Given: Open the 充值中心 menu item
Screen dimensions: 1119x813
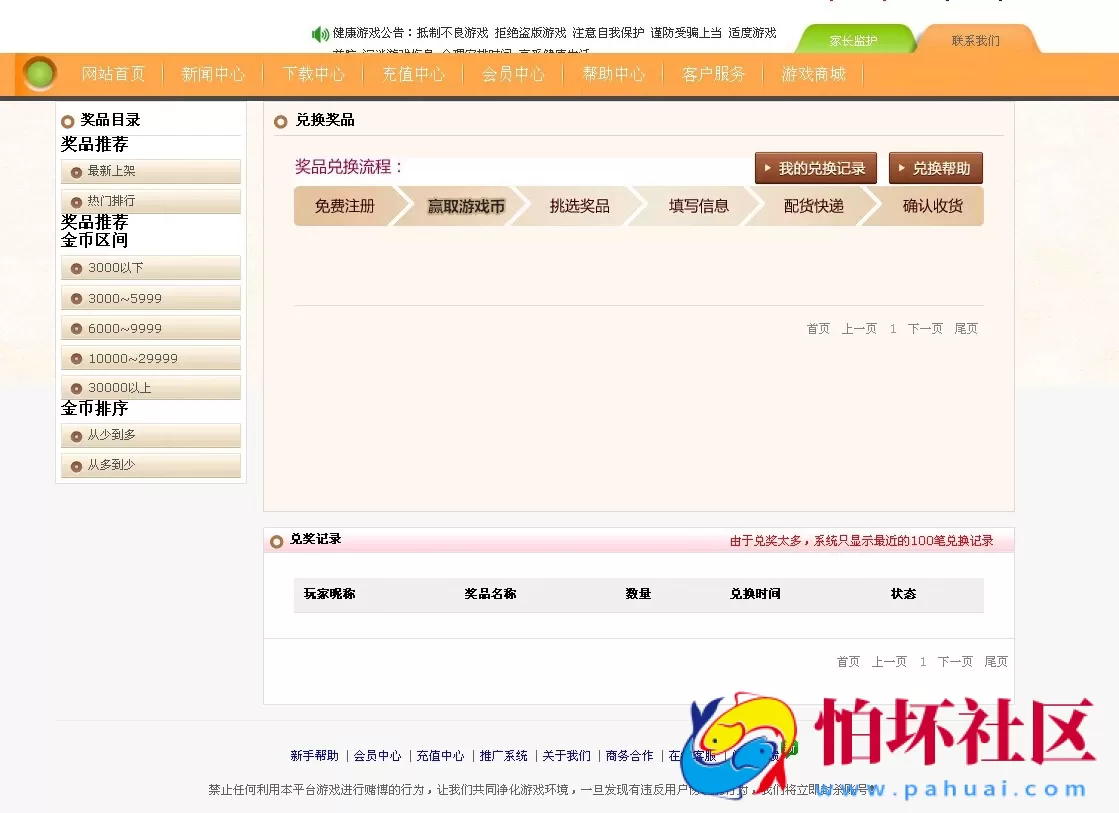Looking at the screenshot, I should click(413, 74).
